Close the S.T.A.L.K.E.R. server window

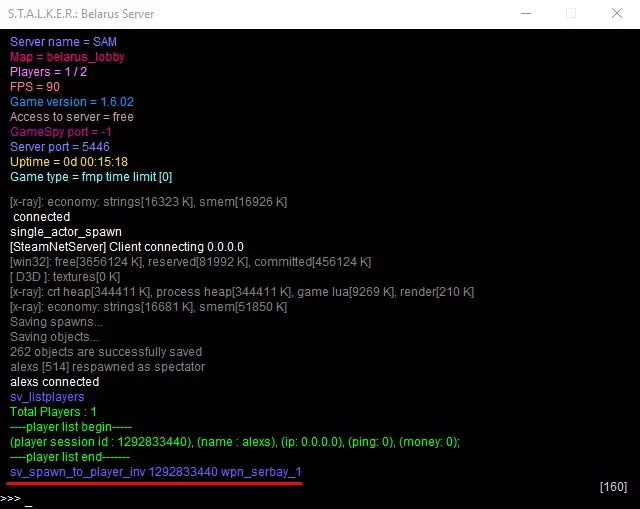[617, 13]
